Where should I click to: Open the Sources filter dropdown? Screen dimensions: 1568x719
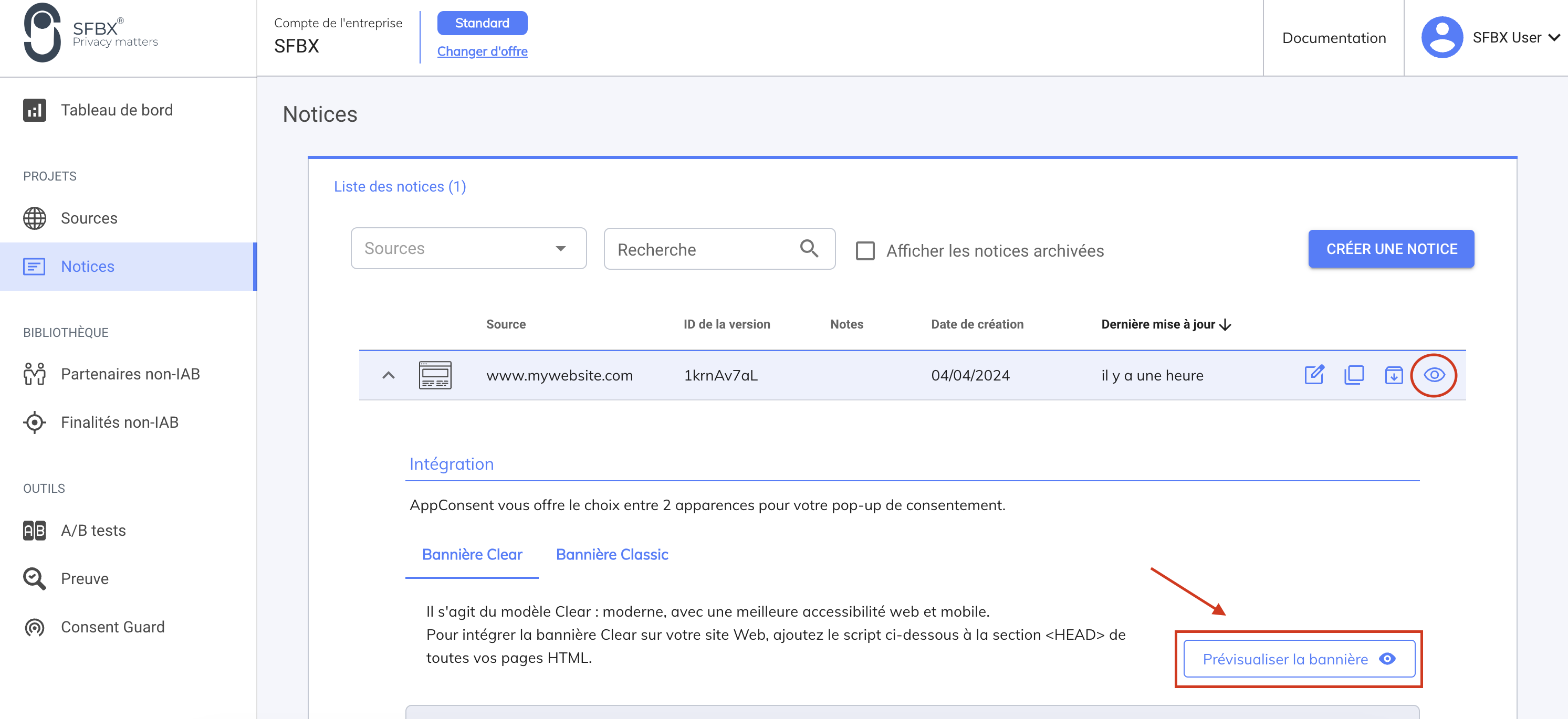pos(468,248)
